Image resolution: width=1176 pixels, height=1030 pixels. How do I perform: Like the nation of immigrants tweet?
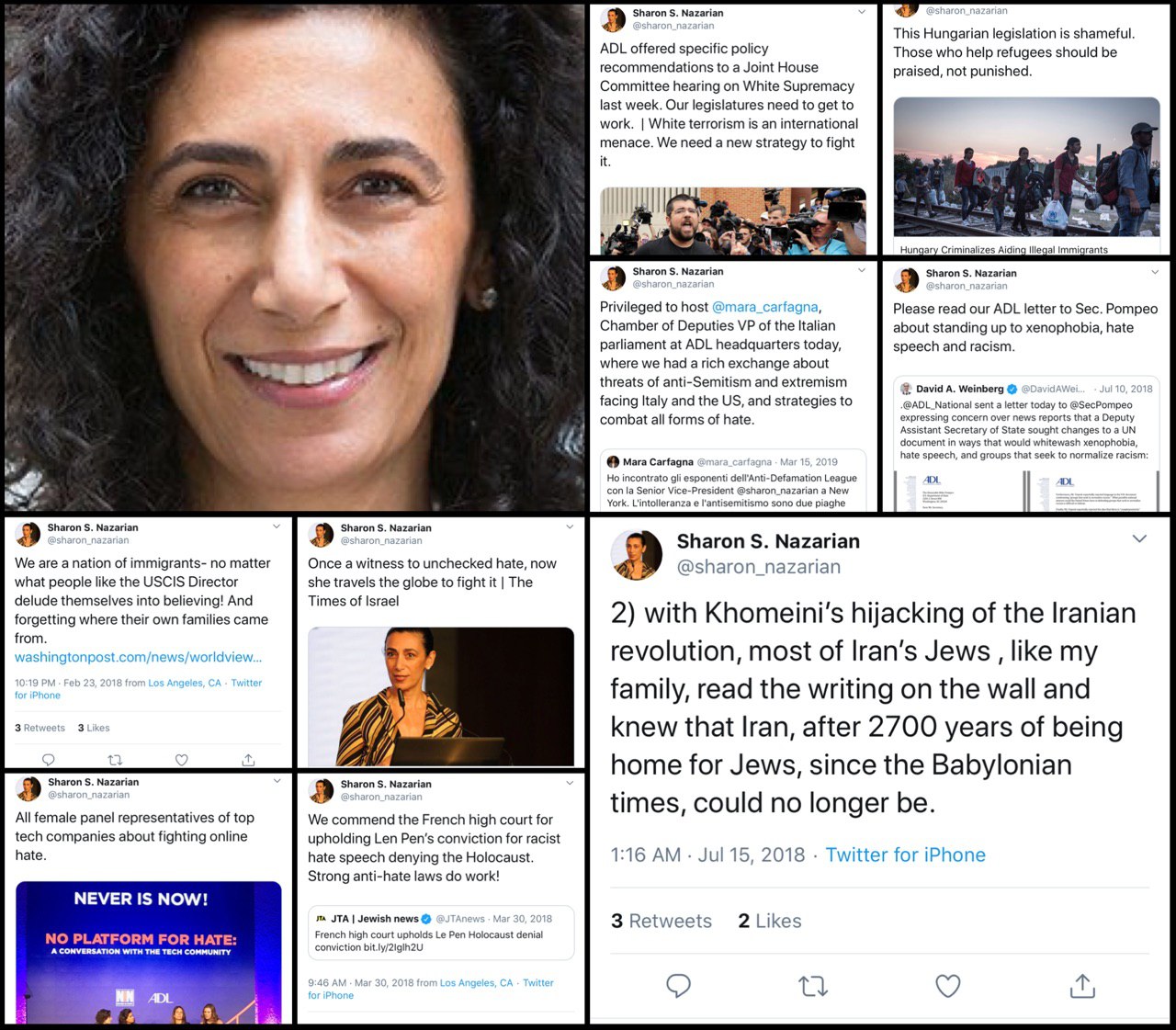(182, 760)
